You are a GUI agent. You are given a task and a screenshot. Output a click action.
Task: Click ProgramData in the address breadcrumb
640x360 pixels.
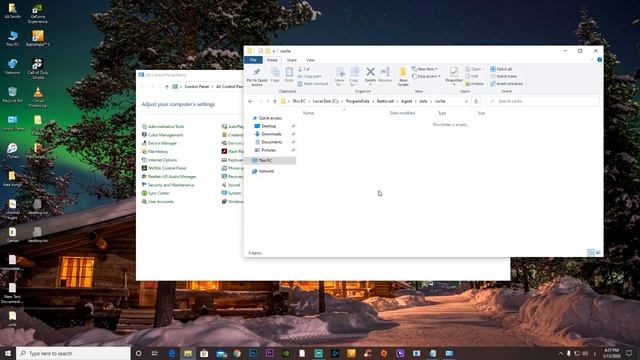[357, 101]
